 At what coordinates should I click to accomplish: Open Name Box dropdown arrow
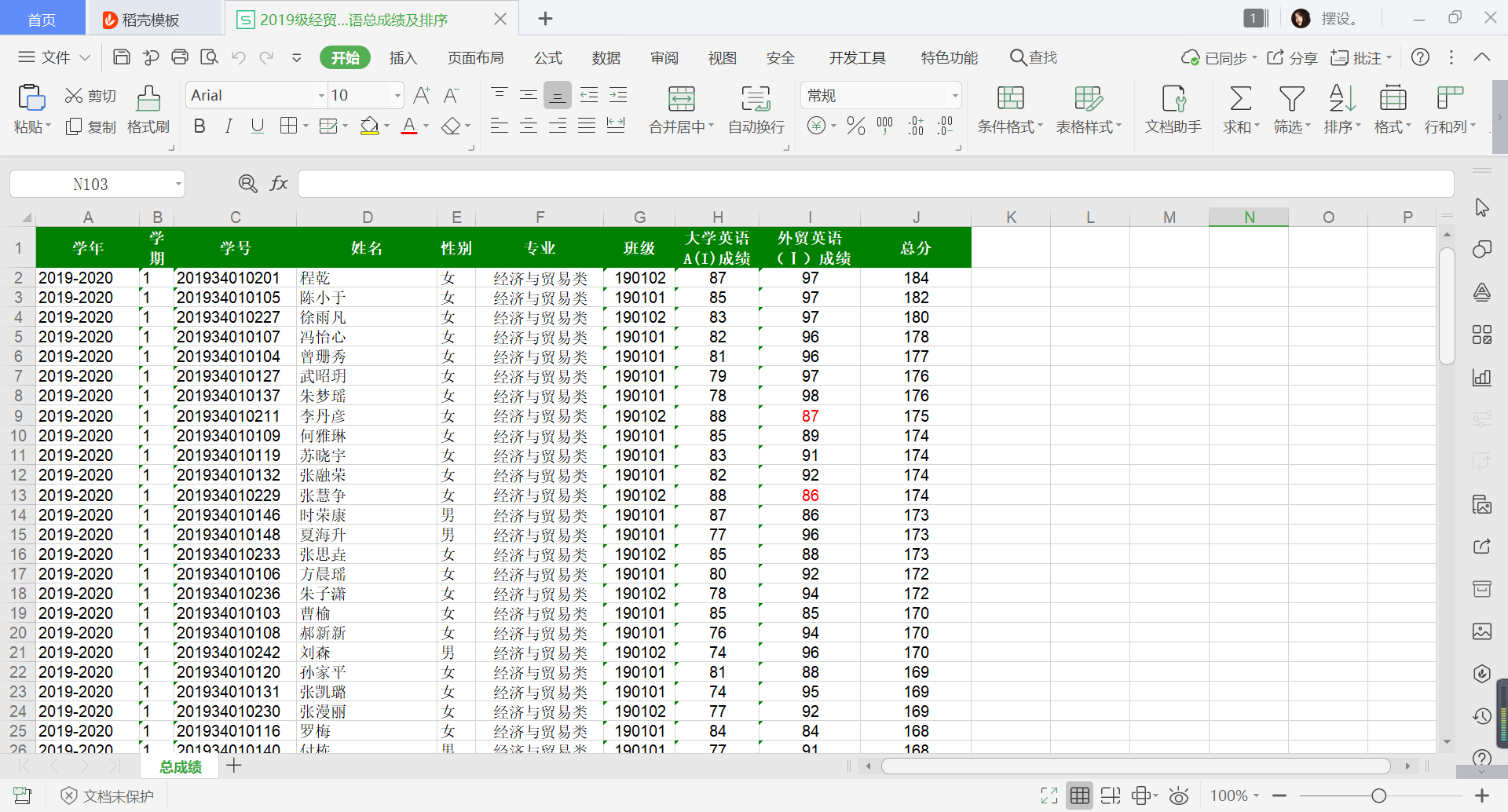[x=178, y=185]
